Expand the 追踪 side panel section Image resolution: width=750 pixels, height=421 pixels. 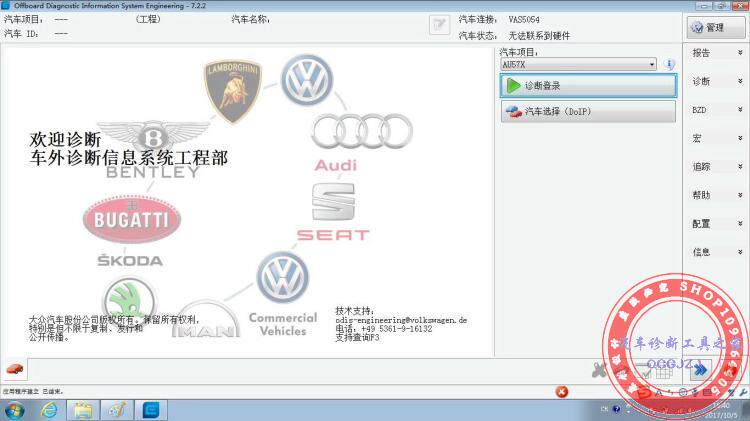click(x=716, y=166)
